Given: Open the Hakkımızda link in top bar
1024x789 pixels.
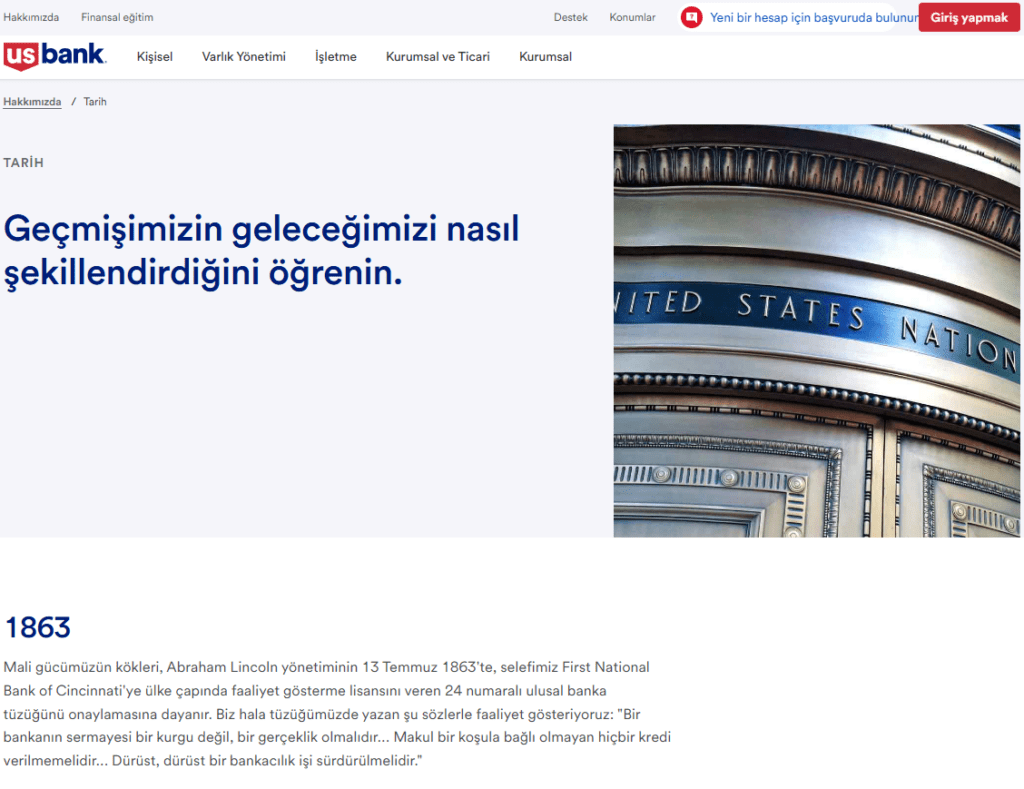Looking at the screenshot, I should (31, 18).
